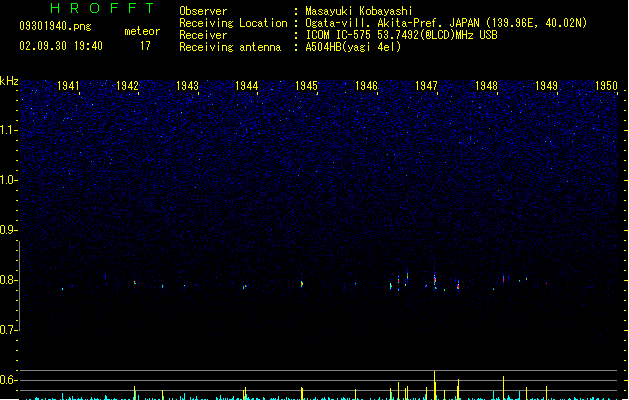Click the 1947 time marker
Image resolution: width=629 pixels, height=400 pixels.
(x=426, y=86)
